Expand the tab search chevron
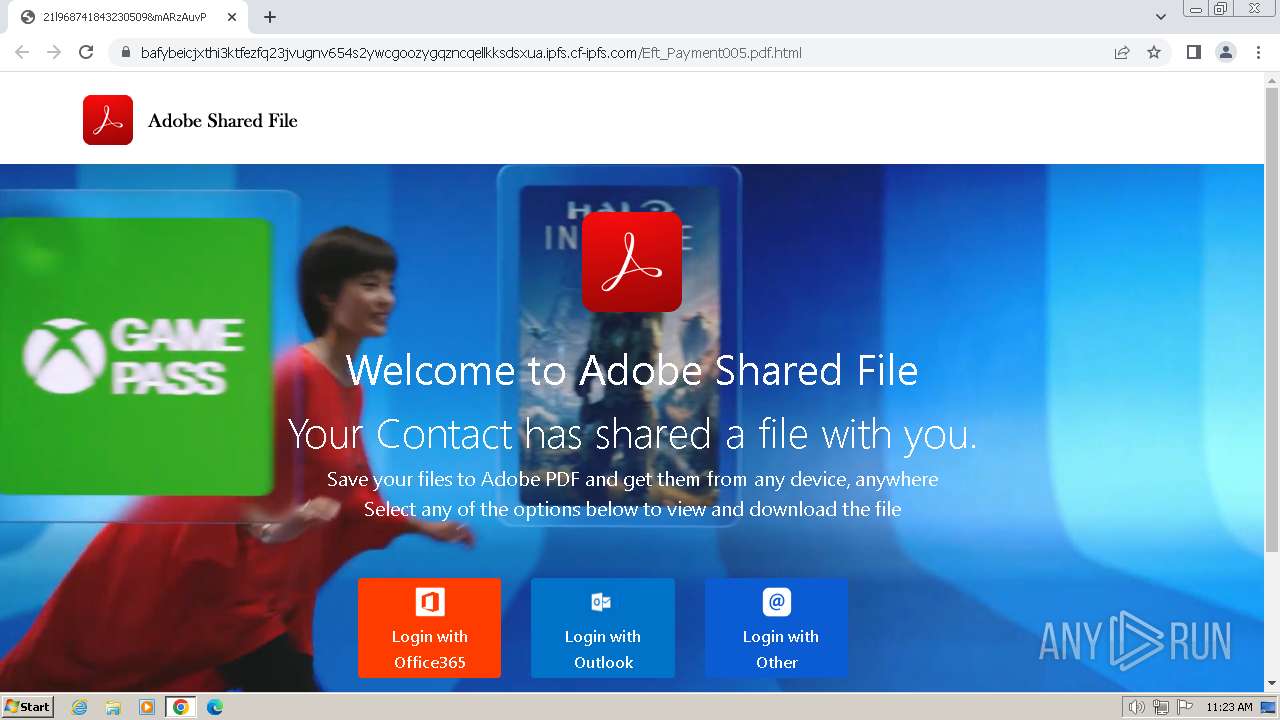The height and width of the screenshot is (720, 1280). click(1161, 17)
